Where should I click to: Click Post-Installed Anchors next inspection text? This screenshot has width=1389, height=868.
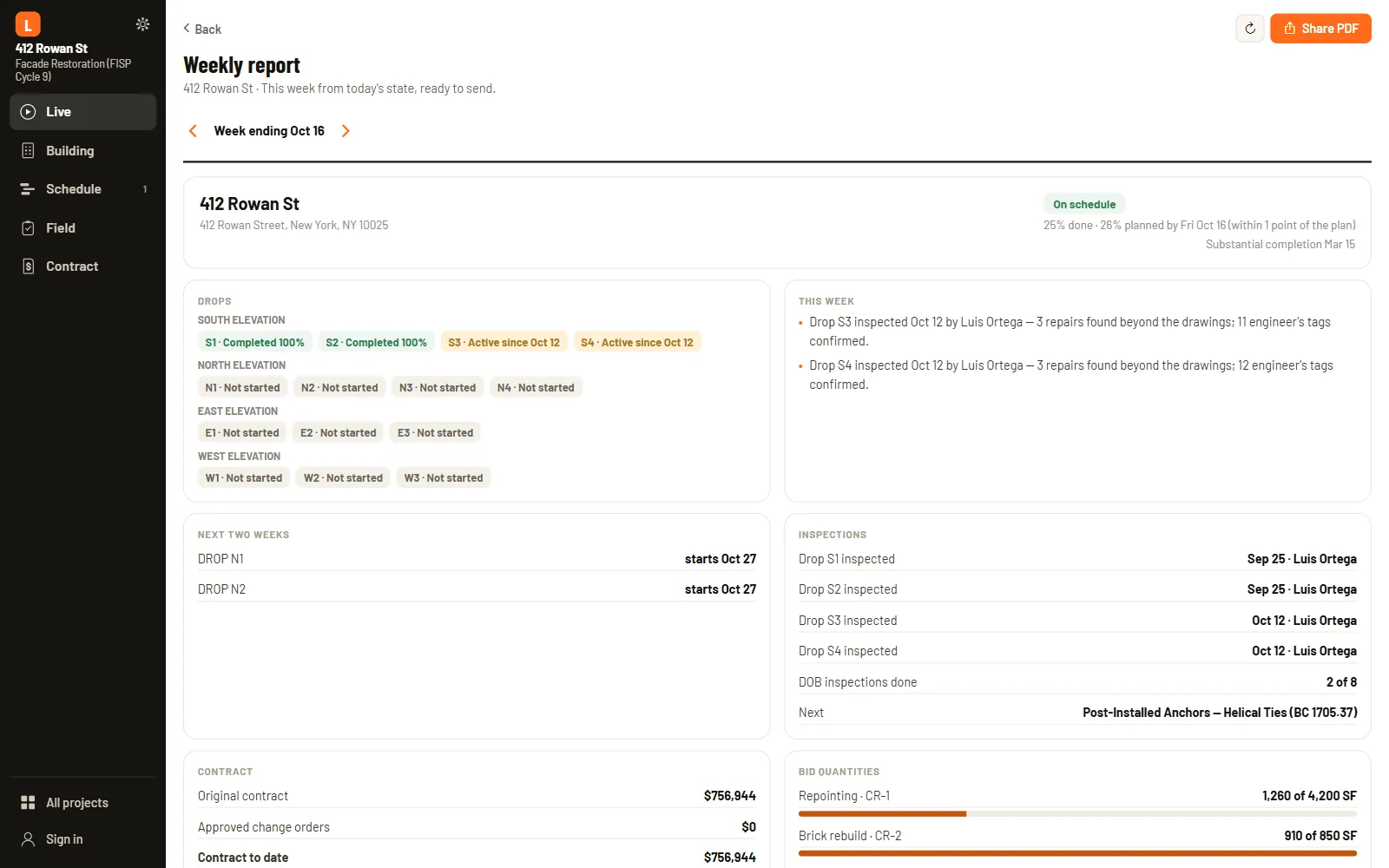1220,713
